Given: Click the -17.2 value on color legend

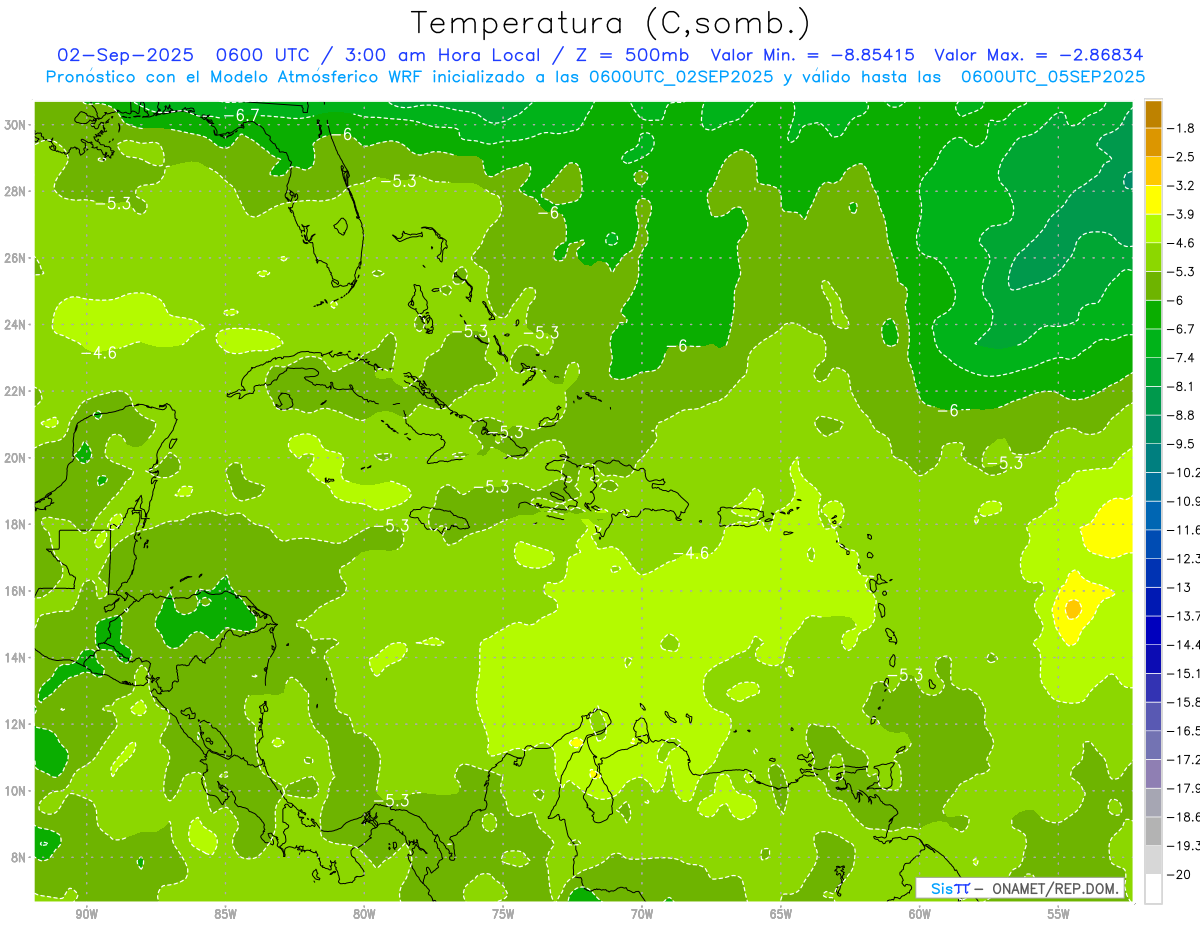Looking at the screenshot, I should (1184, 760).
